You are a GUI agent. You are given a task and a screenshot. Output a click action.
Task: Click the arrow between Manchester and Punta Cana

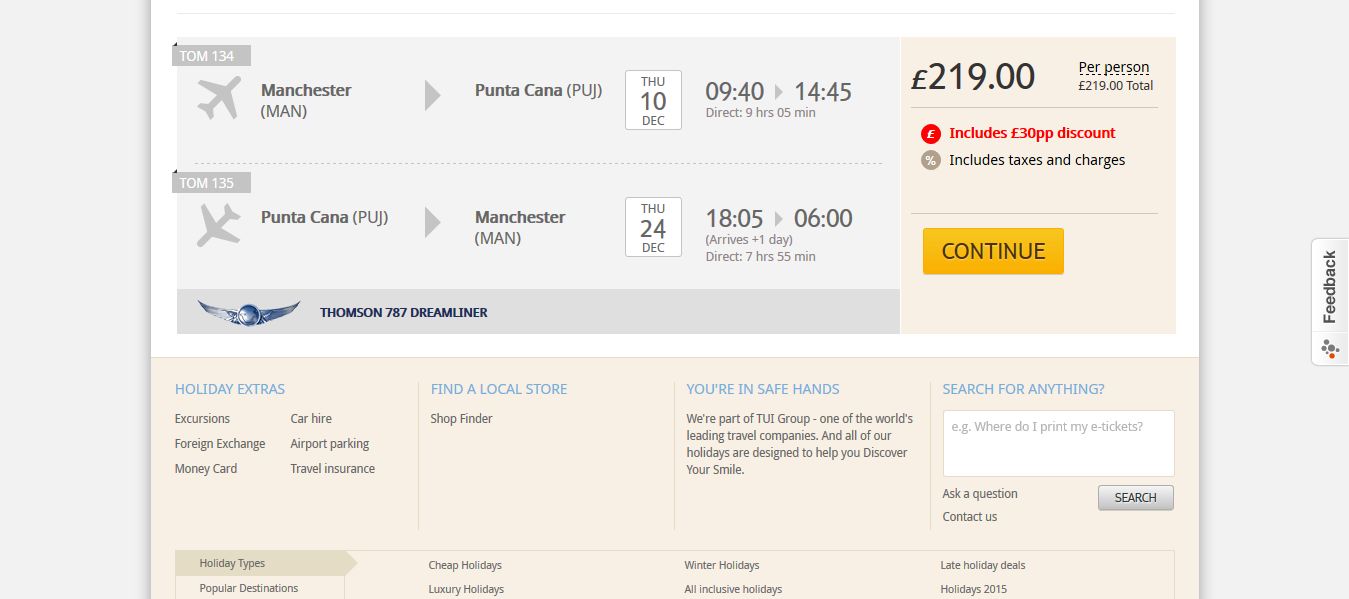[x=433, y=95]
